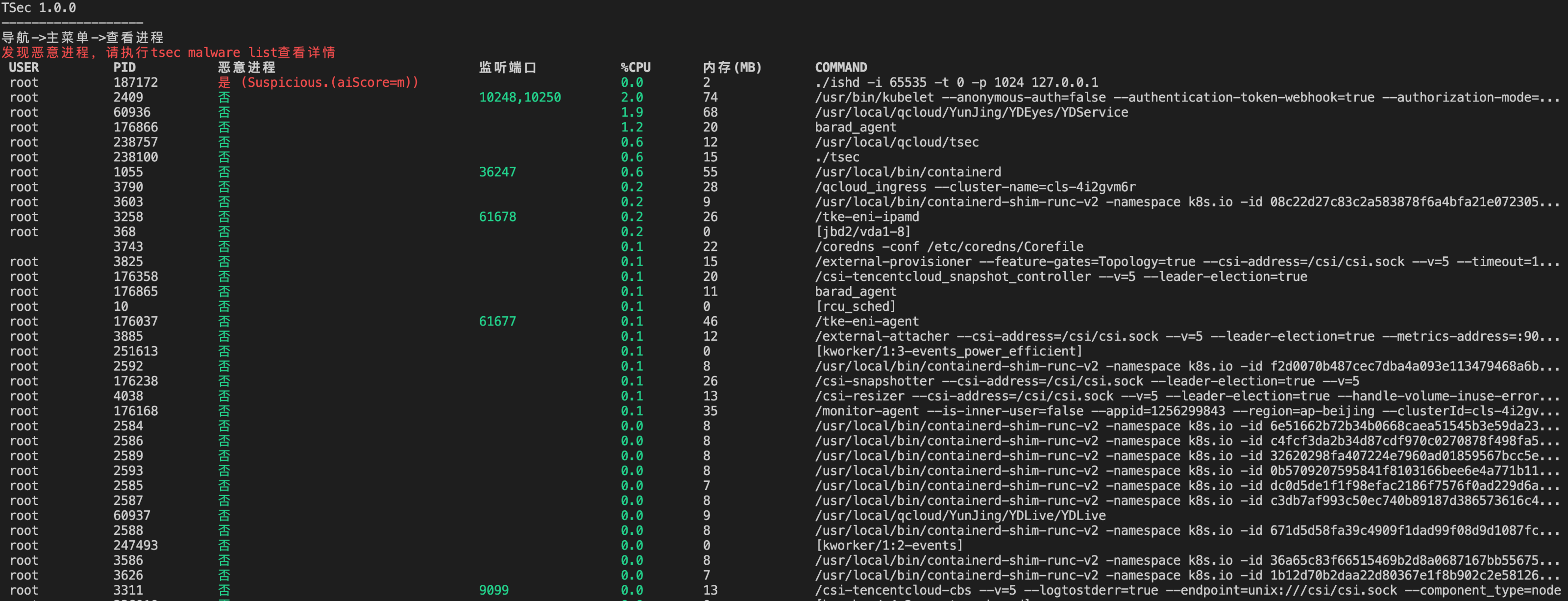This screenshot has height=601, width=1568.
Task: Click the TSec 1.0.0 title text
Action: 38,8
